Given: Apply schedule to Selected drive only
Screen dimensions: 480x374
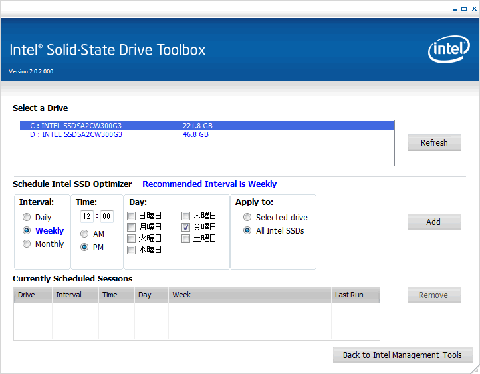Looking at the screenshot, I should pyautogui.click(x=247, y=217).
